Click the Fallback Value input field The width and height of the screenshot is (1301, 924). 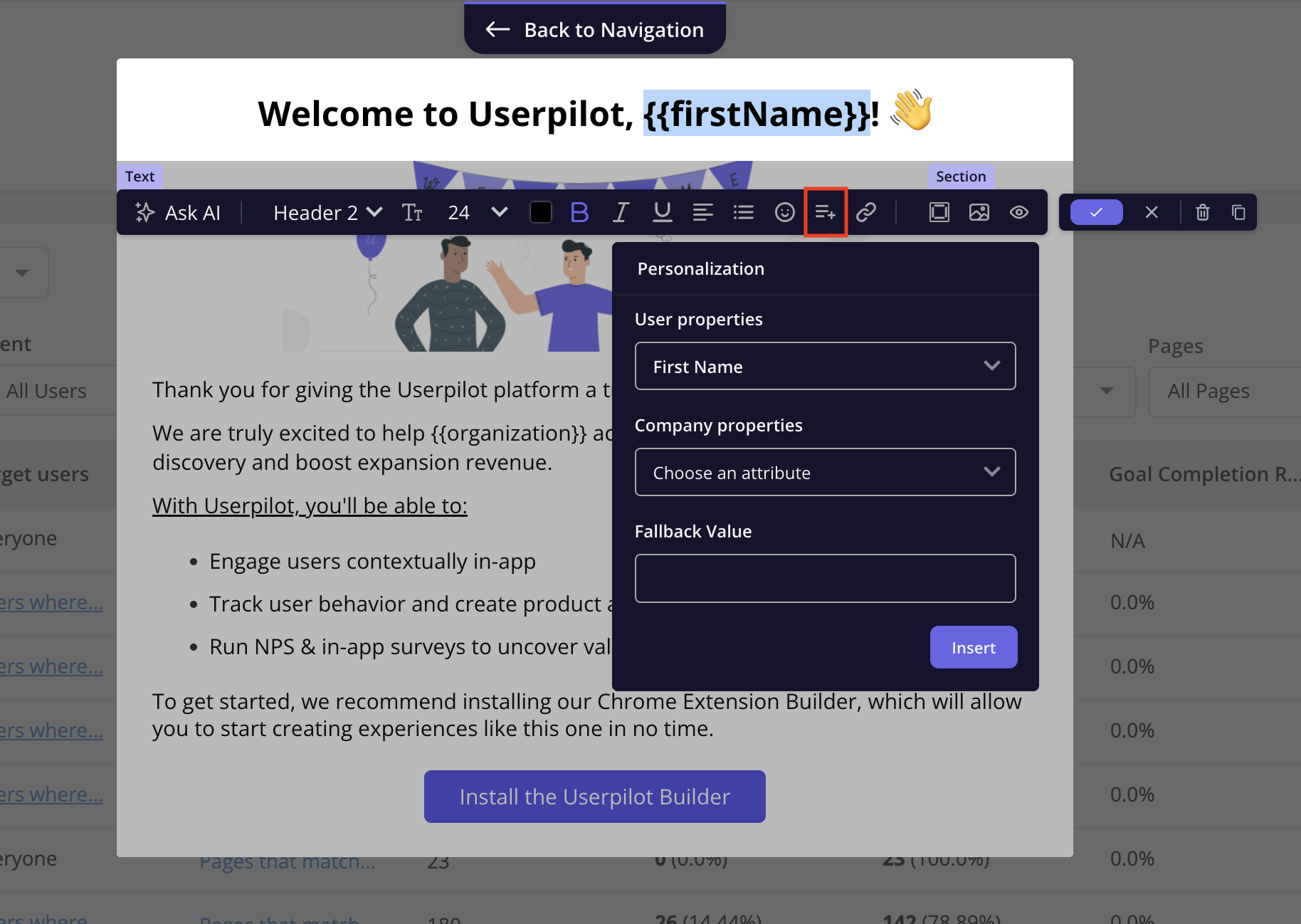[825, 578]
